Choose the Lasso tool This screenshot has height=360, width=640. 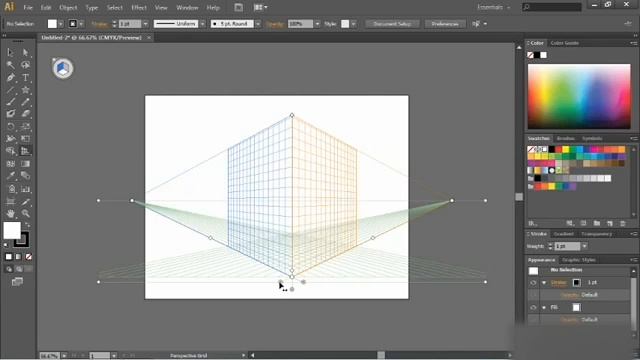[x=25, y=65]
